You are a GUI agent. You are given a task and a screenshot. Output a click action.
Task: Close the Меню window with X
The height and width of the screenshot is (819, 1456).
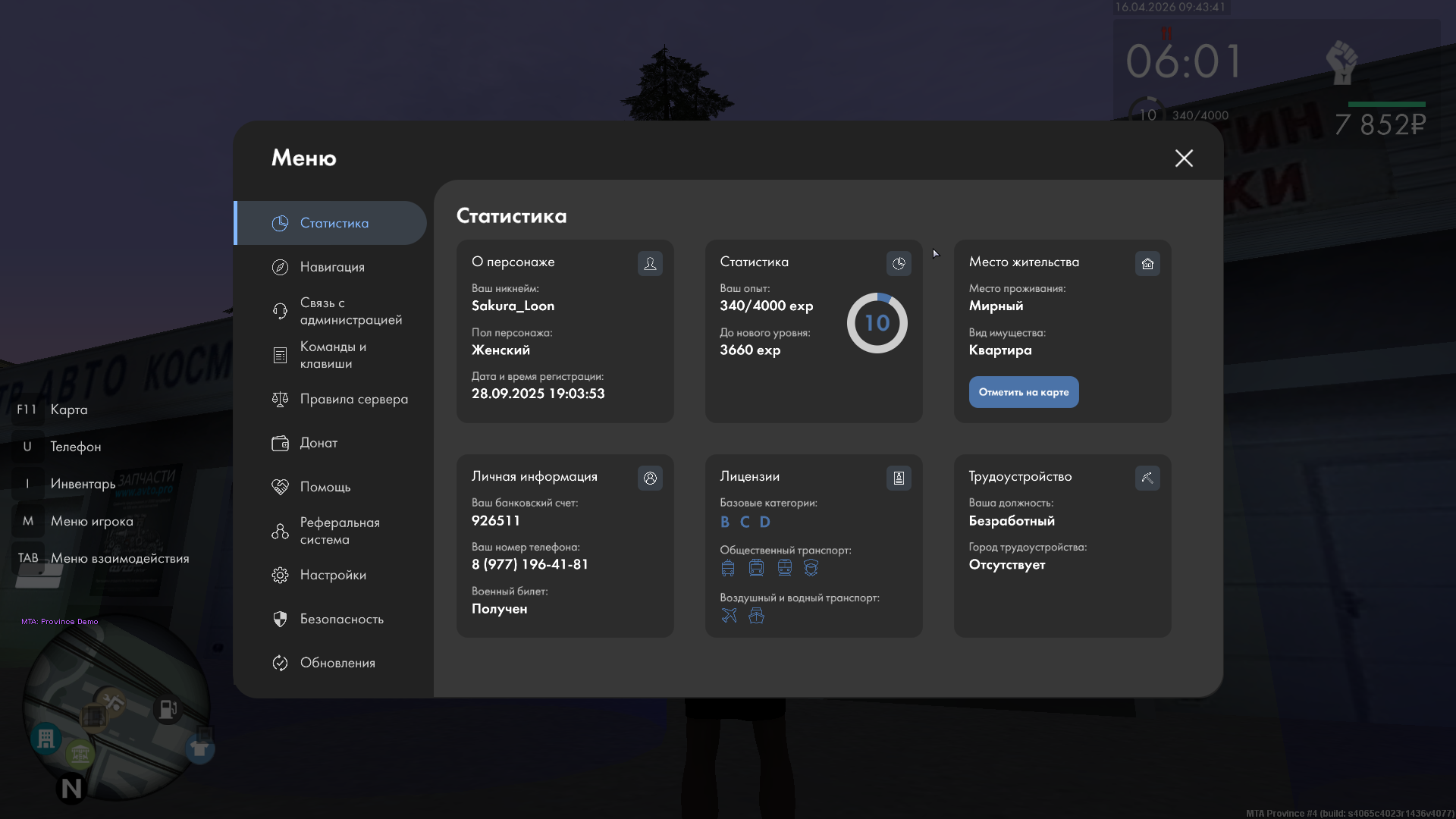click(x=1184, y=158)
